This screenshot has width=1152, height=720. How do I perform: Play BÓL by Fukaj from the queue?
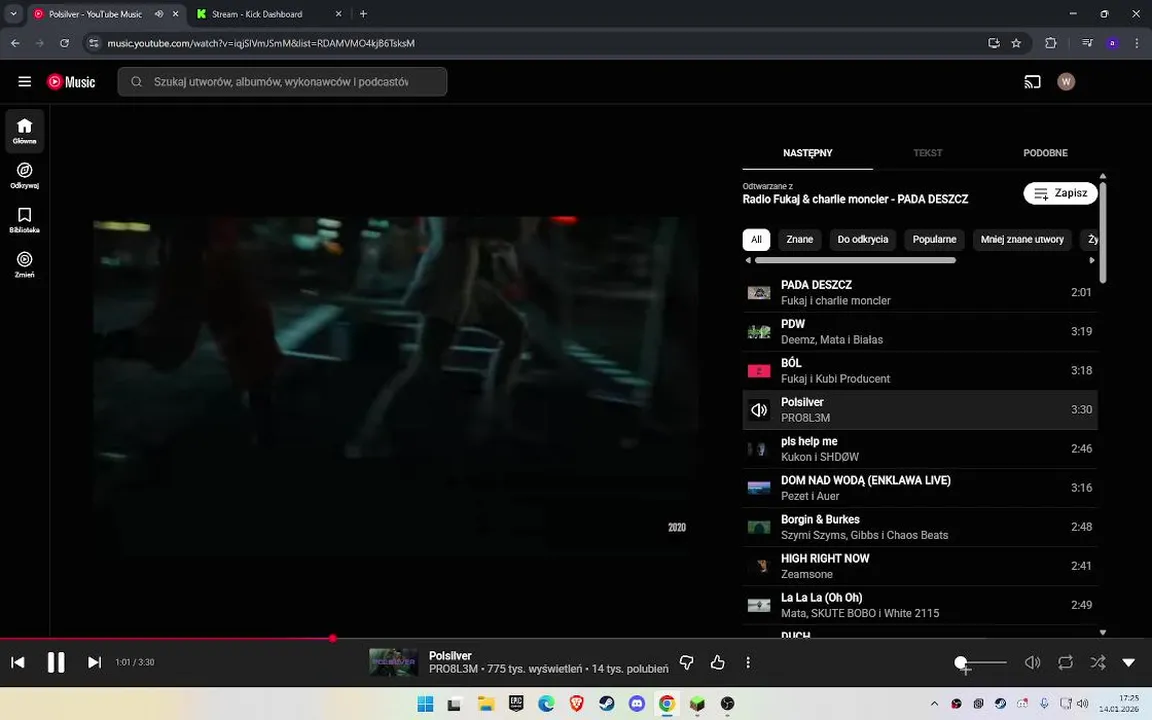(920, 370)
